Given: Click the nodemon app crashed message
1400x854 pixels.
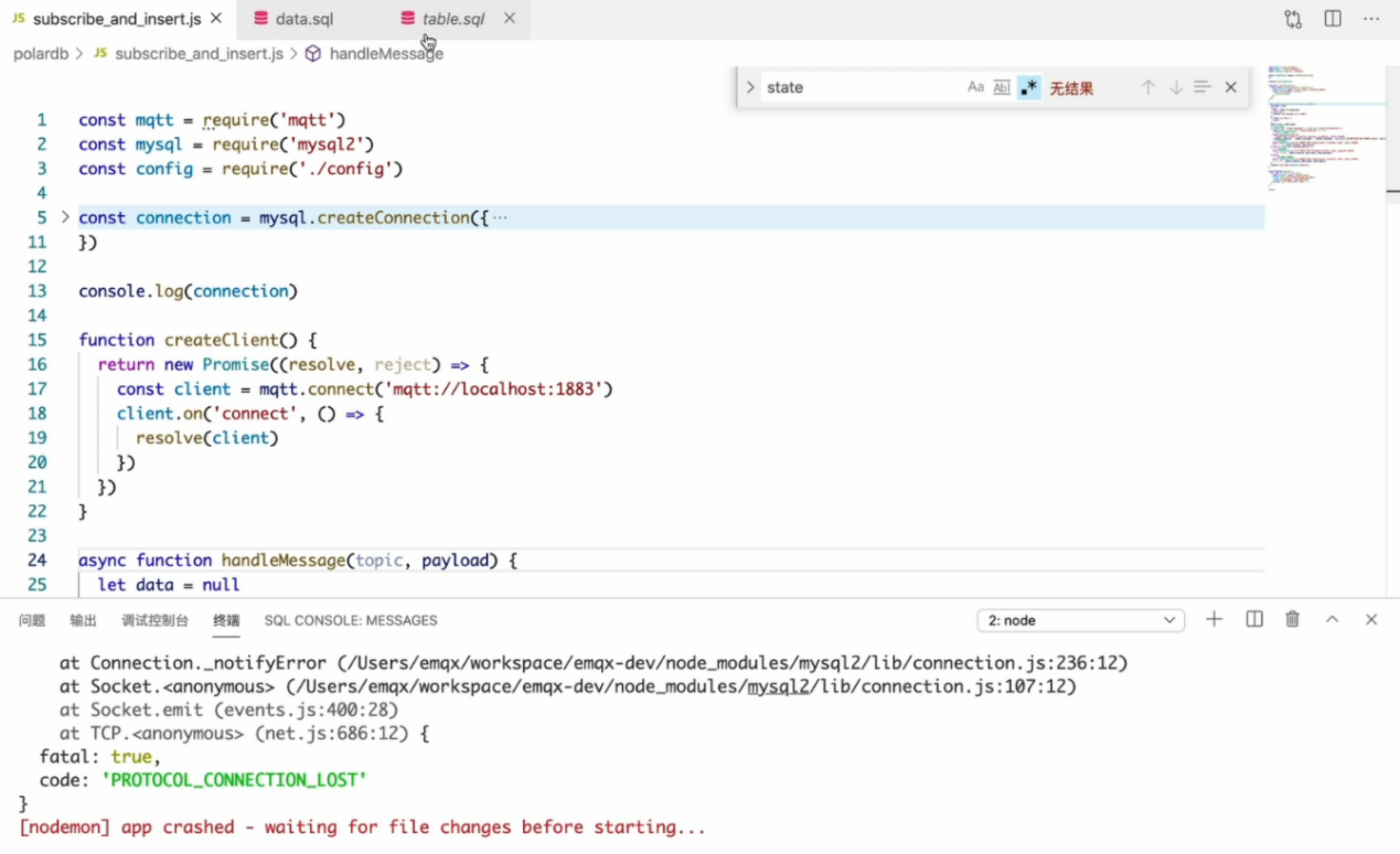Looking at the screenshot, I should pyautogui.click(x=362, y=827).
